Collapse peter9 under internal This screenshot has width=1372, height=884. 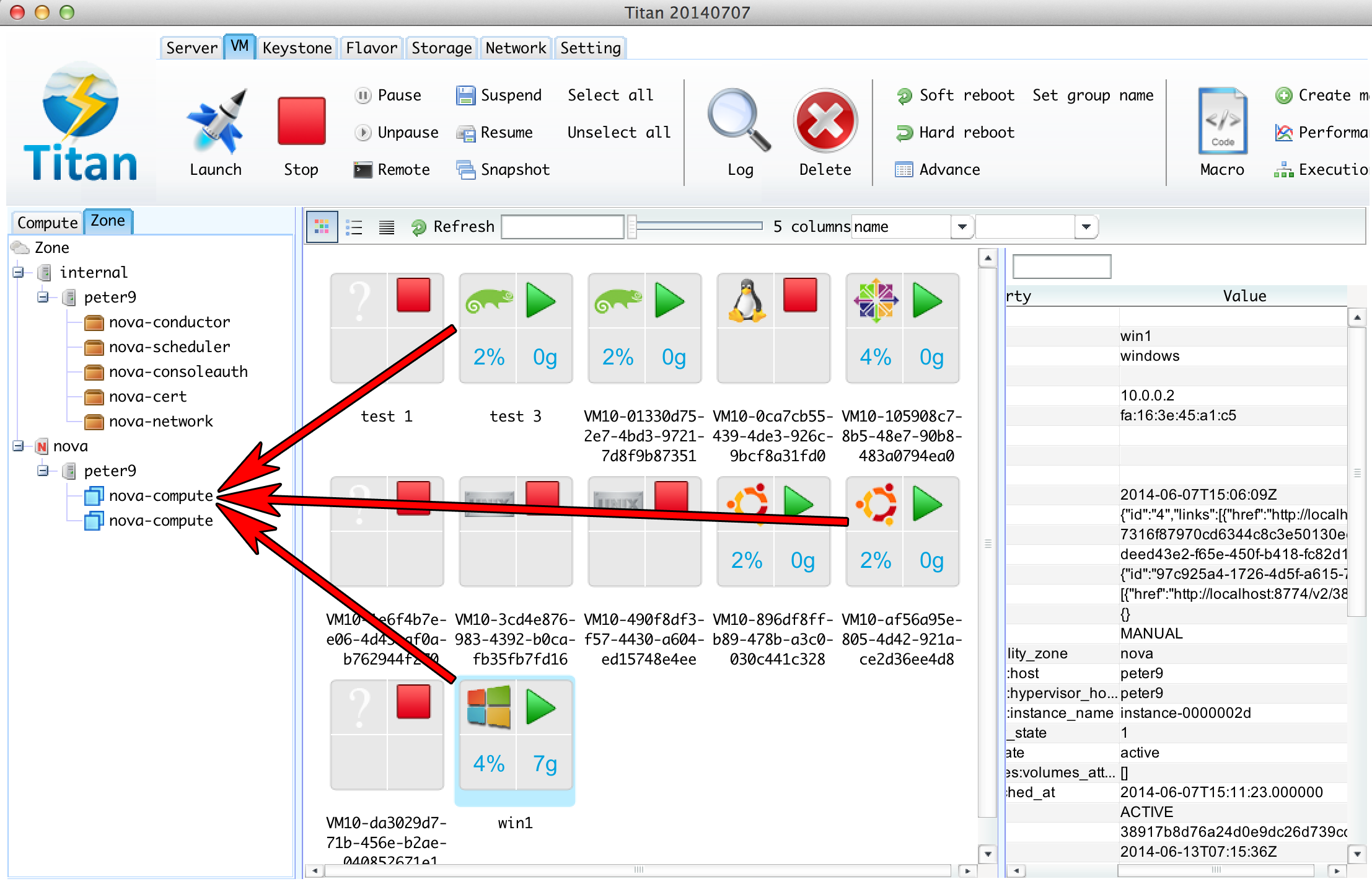tap(43, 297)
